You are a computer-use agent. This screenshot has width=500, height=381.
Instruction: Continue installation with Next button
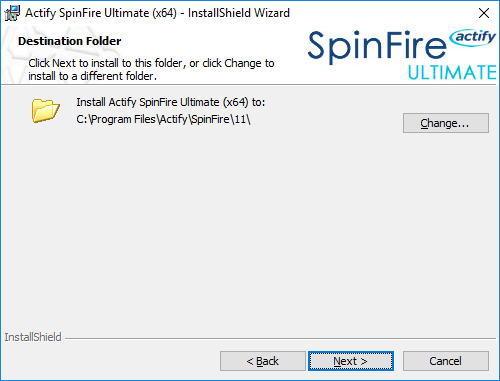point(351,361)
